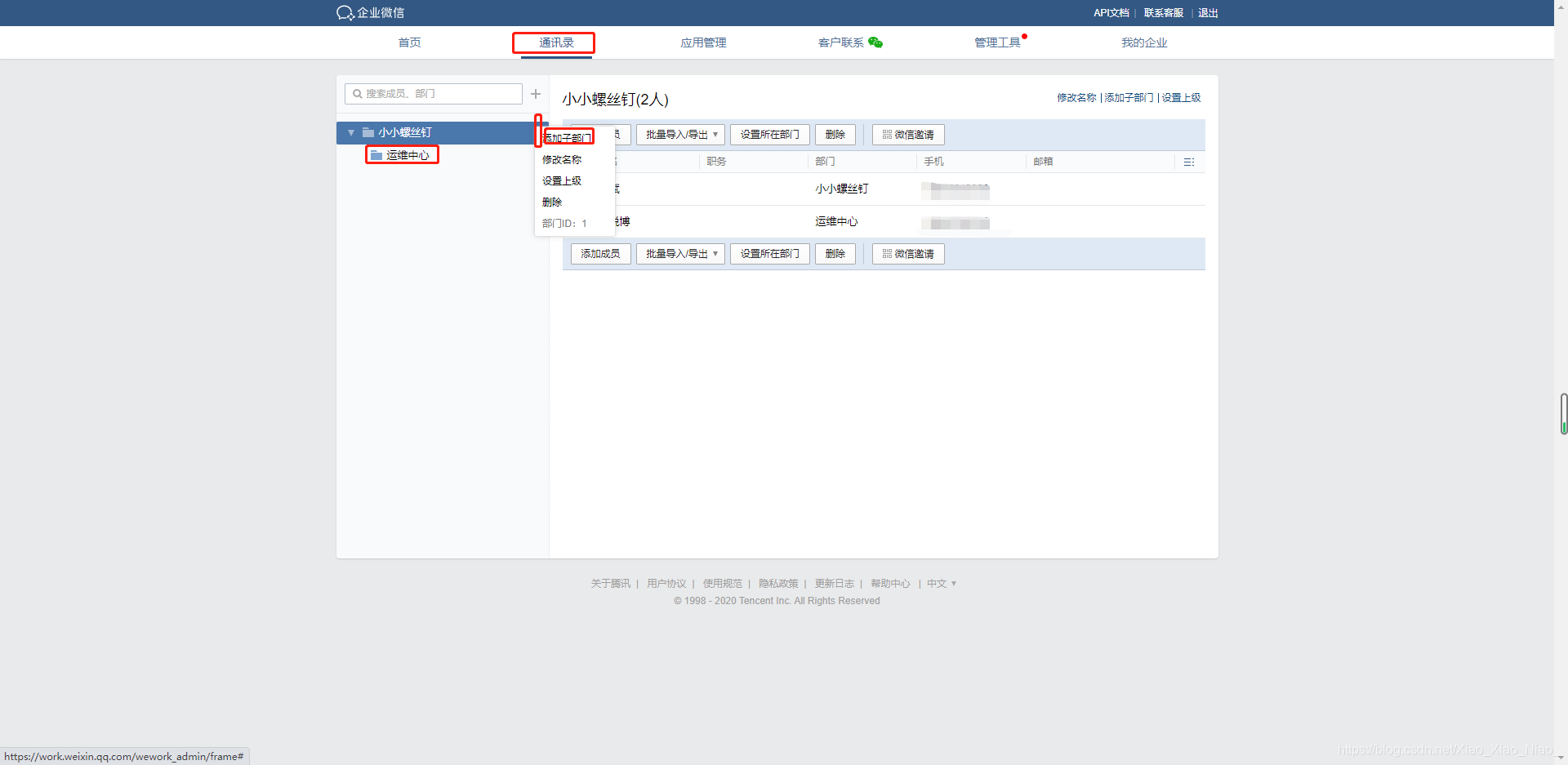The width and height of the screenshot is (1568, 765).
Task: Click the bottom 添加成员 button
Action: (x=600, y=254)
